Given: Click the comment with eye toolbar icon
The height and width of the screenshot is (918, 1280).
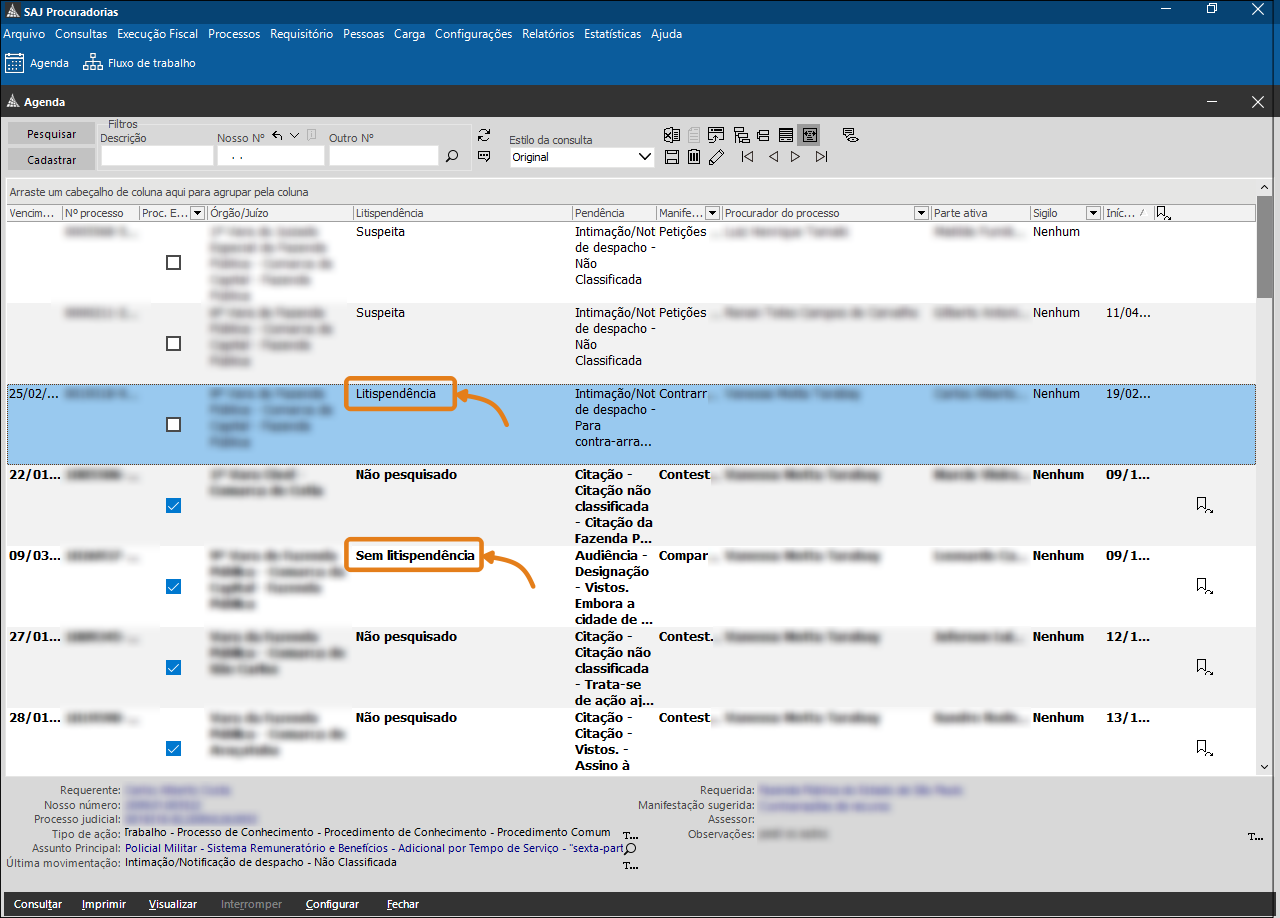Looking at the screenshot, I should tap(850, 135).
